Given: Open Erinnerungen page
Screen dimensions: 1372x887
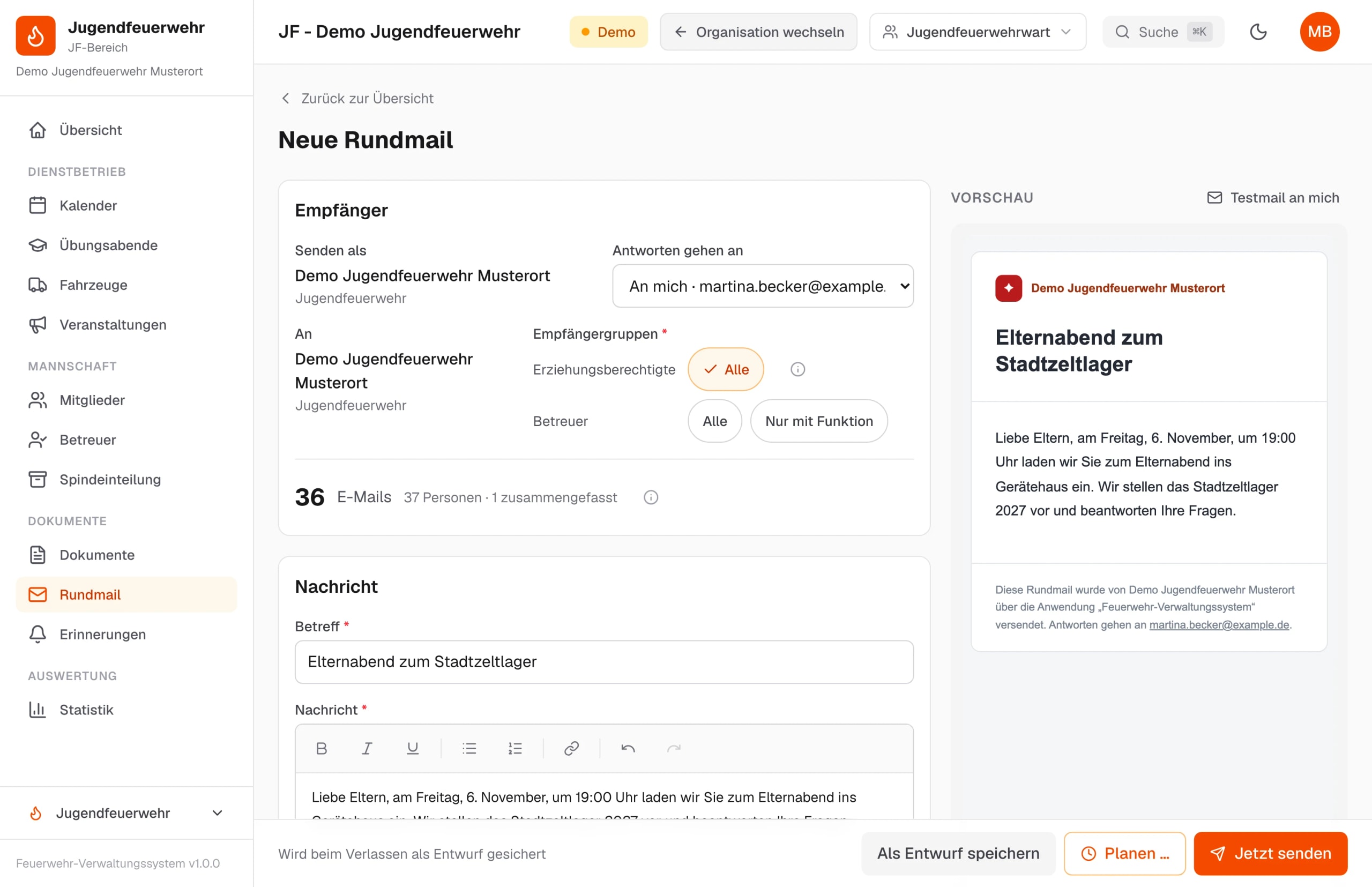Looking at the screenshot, I should pos(126,634).
